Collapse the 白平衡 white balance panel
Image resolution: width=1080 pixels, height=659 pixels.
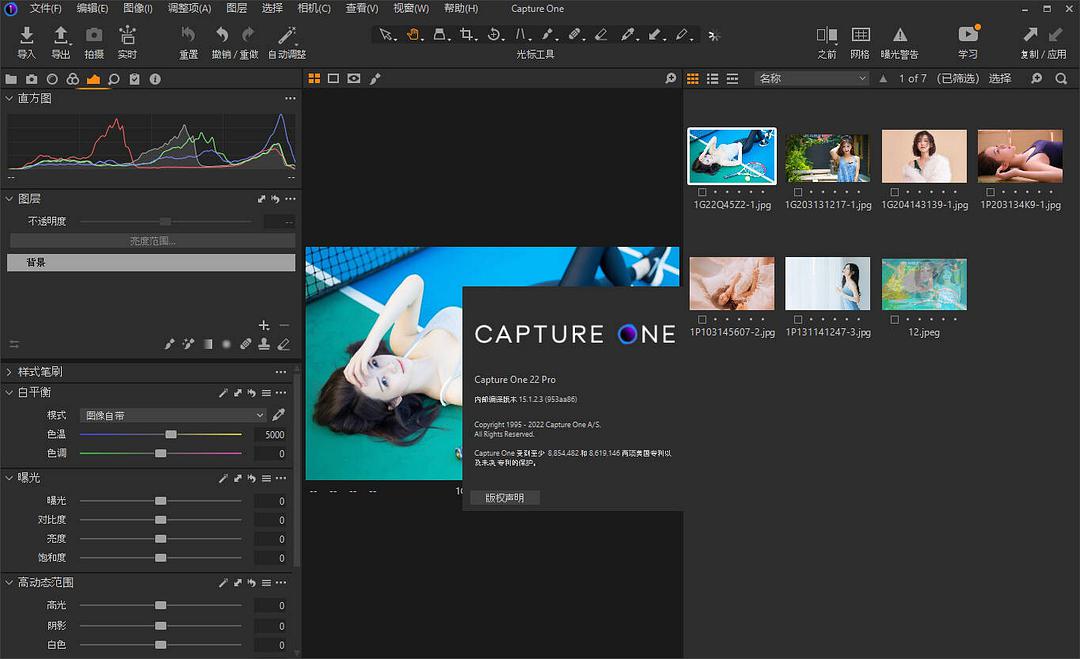click(x=9, y=393)
